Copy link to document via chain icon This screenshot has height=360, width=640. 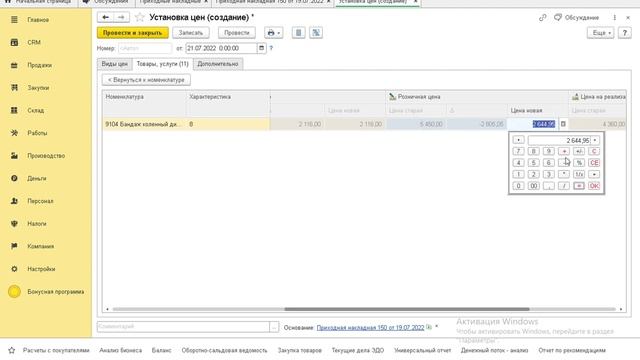point(542,18)
